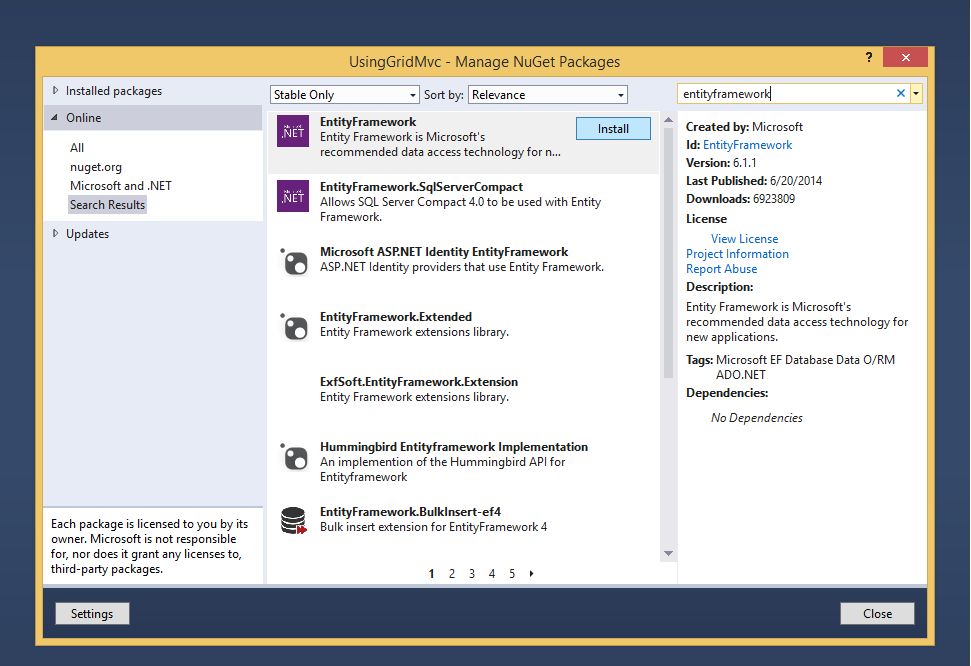Go to results page 5
This screenshot has height=666, width=971.
pos(512,574)
